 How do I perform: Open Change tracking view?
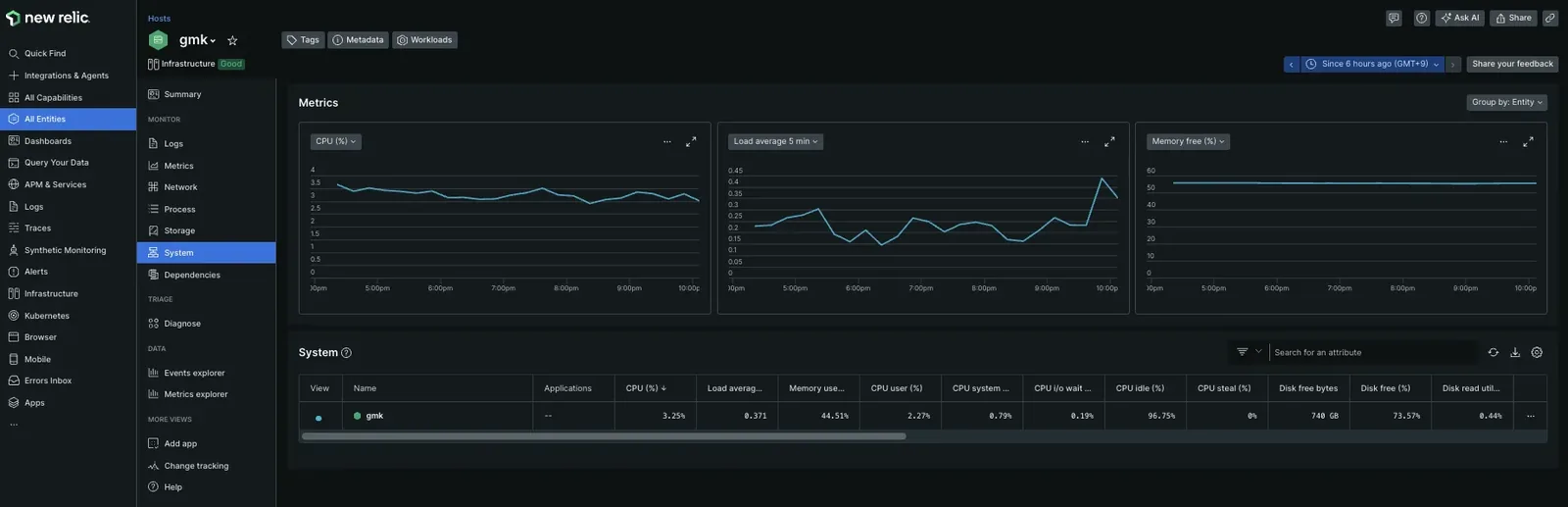tap(196, 466)
